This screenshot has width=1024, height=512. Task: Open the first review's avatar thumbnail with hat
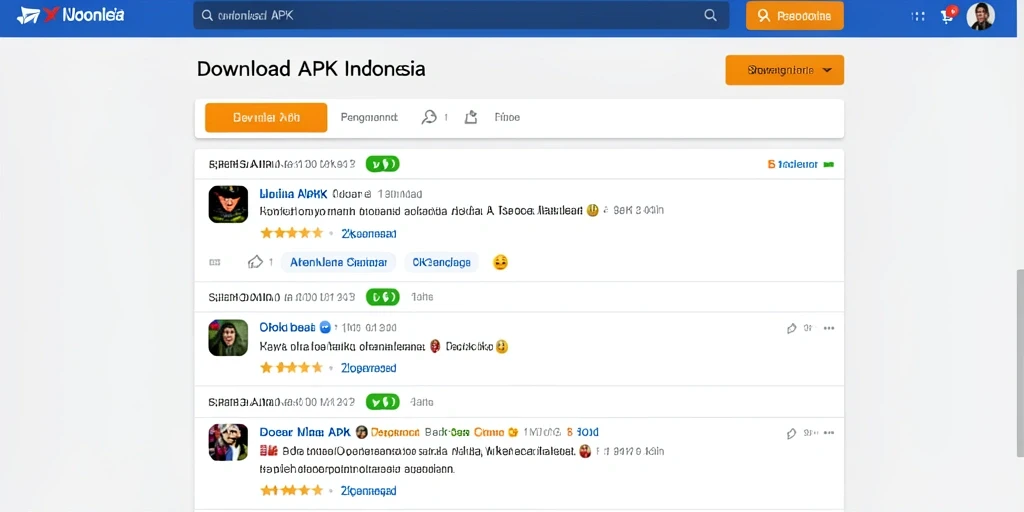(228, 204)
